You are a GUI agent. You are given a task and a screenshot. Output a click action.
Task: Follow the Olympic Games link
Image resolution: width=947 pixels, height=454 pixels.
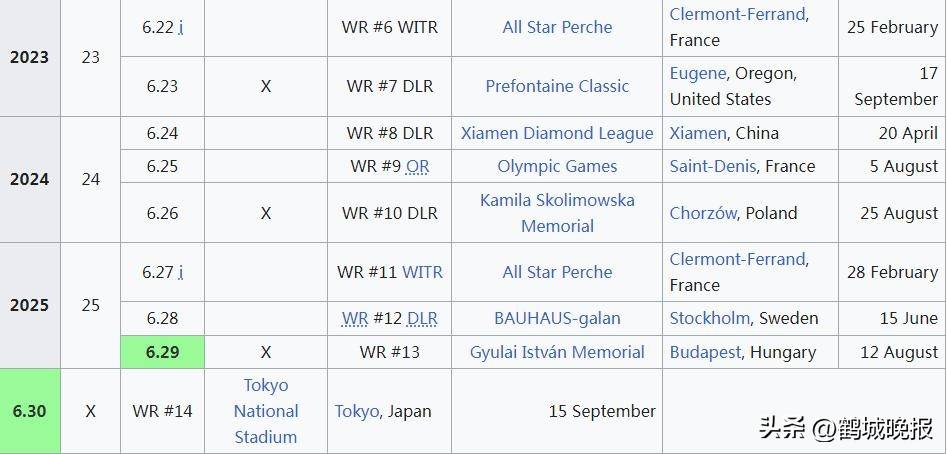(557, 167)
